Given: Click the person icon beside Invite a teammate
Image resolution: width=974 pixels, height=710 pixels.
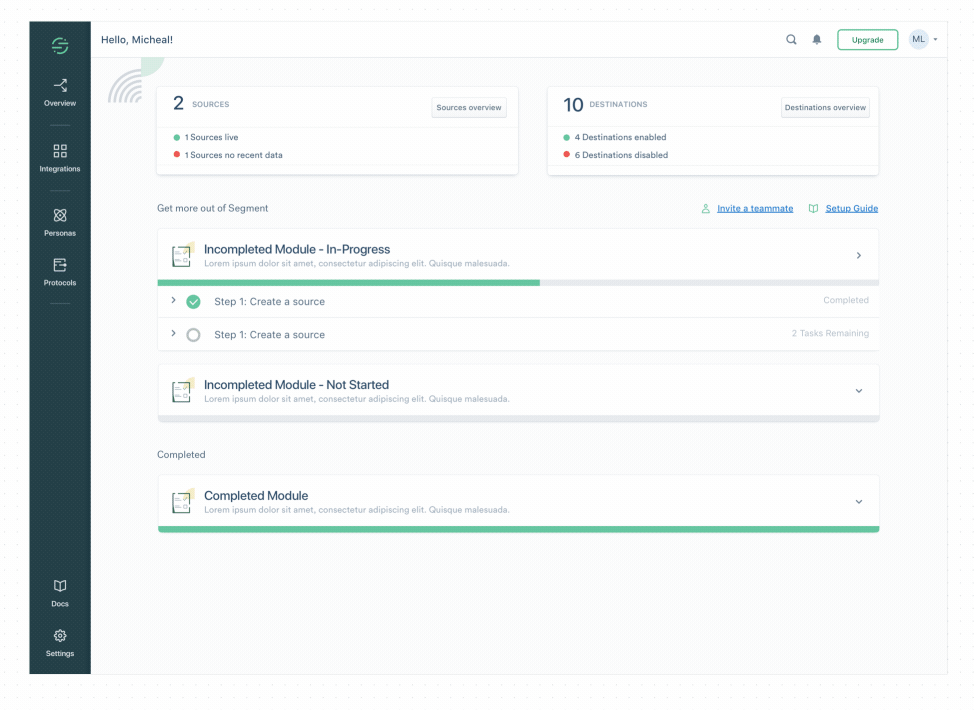Looking at the screenshot, I should point(706,209).
